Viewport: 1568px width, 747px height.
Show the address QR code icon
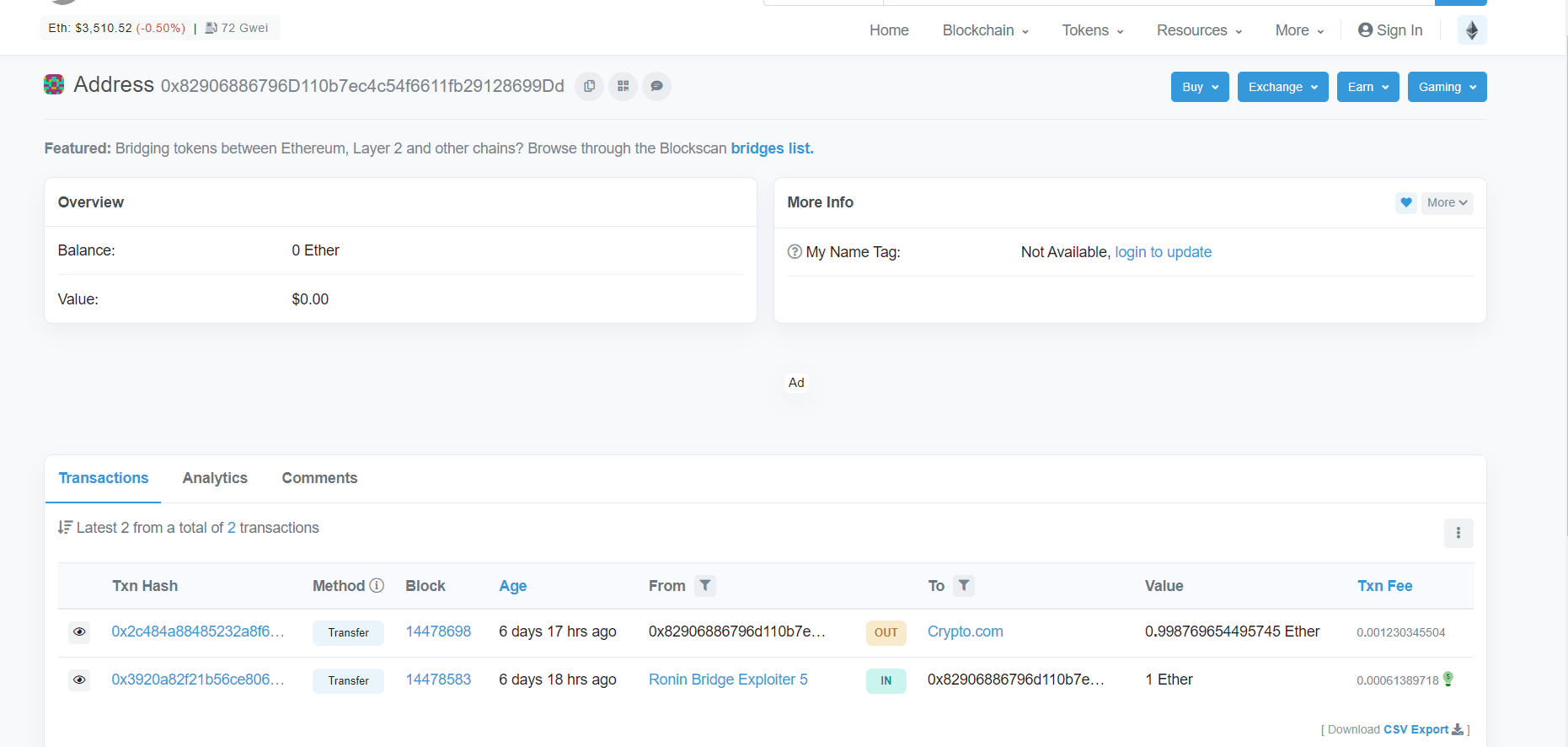click(x=623, y=86)
